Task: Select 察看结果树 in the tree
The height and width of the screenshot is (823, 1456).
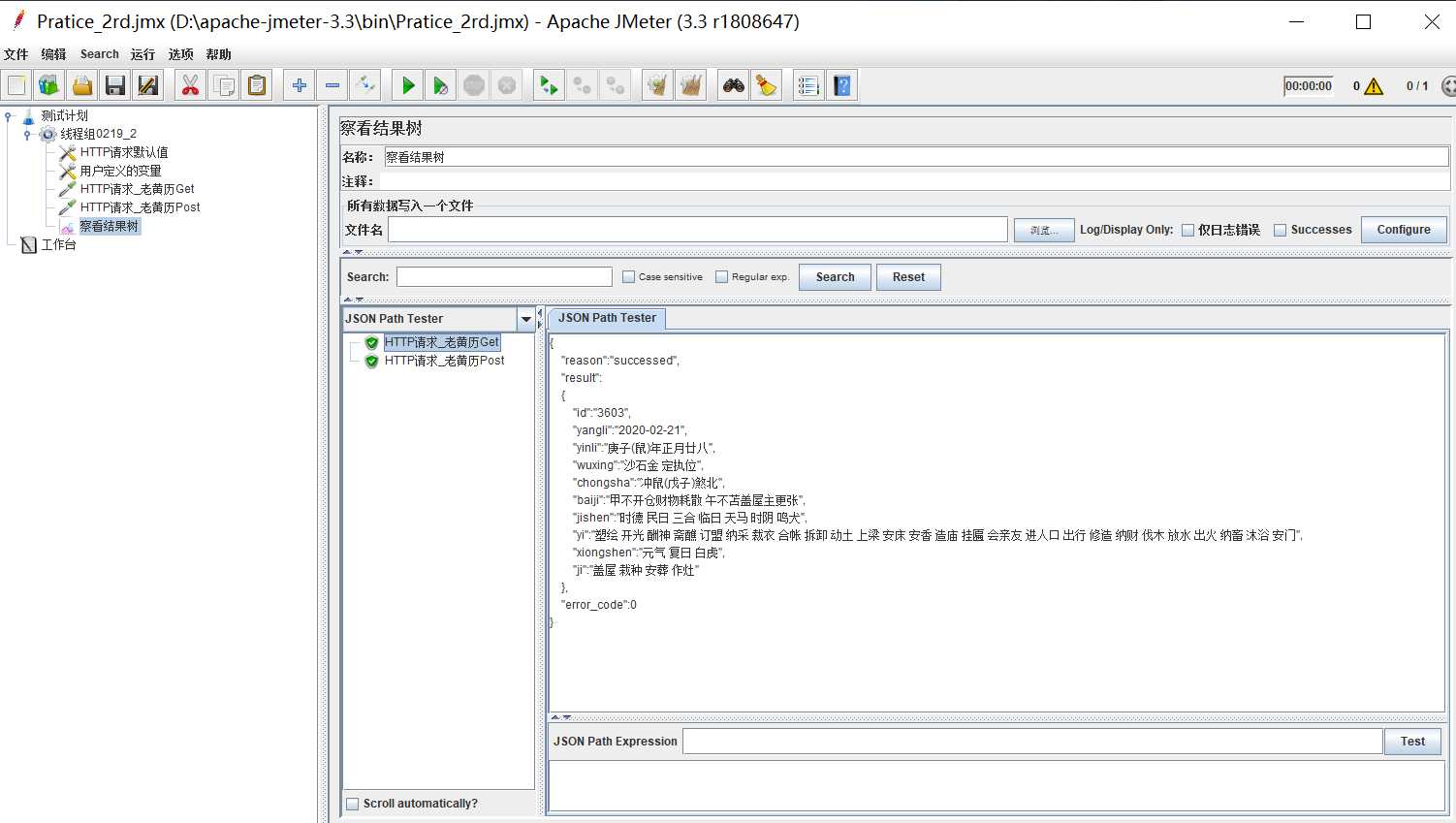Action: 110,227
